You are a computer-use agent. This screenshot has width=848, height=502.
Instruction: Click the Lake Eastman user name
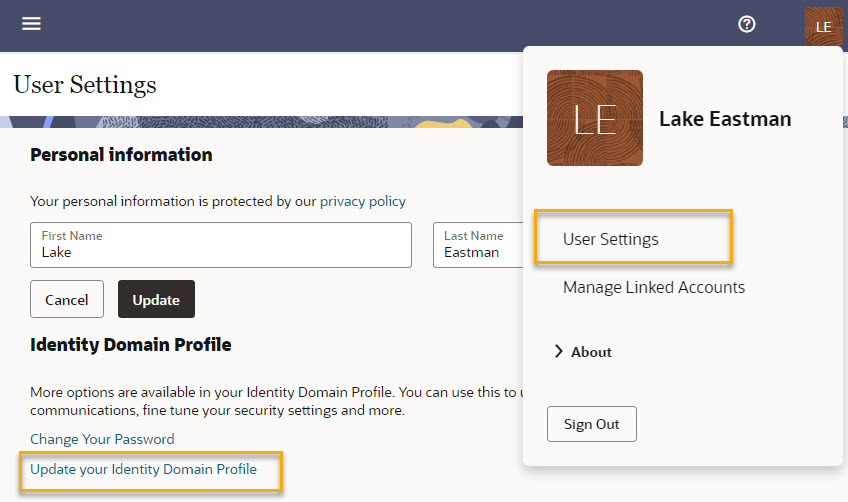(725, 119)
